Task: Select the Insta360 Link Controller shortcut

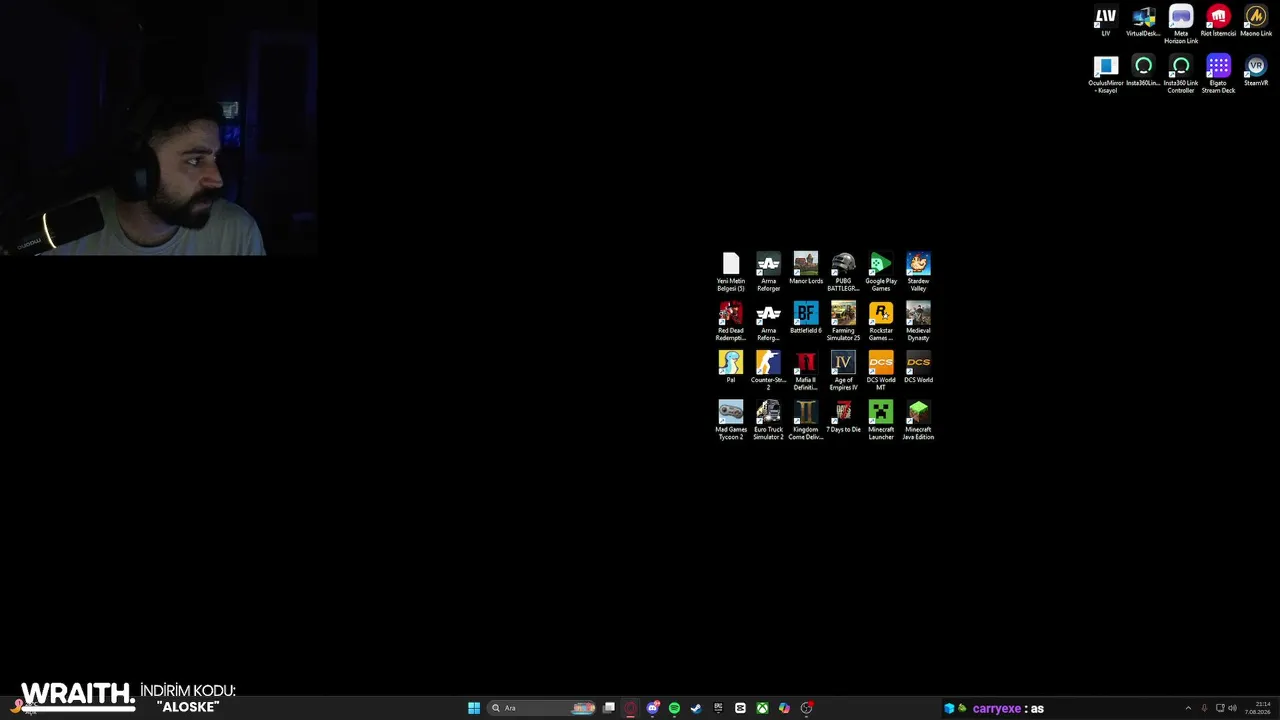Action: [1181, 74]
